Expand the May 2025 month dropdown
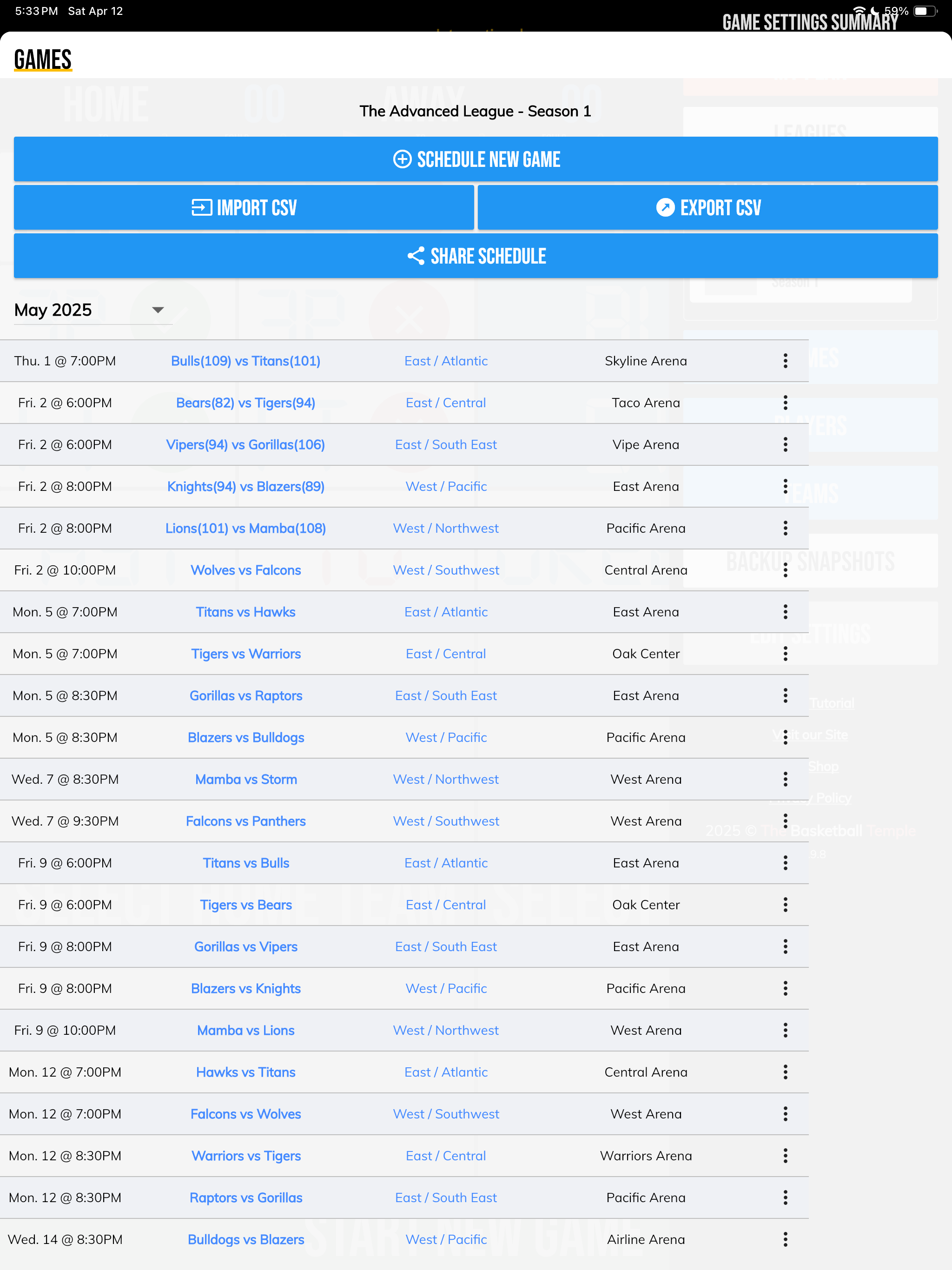Image resolution: width=952 pixels, height=1270 pixels. (x=93, y=310)
